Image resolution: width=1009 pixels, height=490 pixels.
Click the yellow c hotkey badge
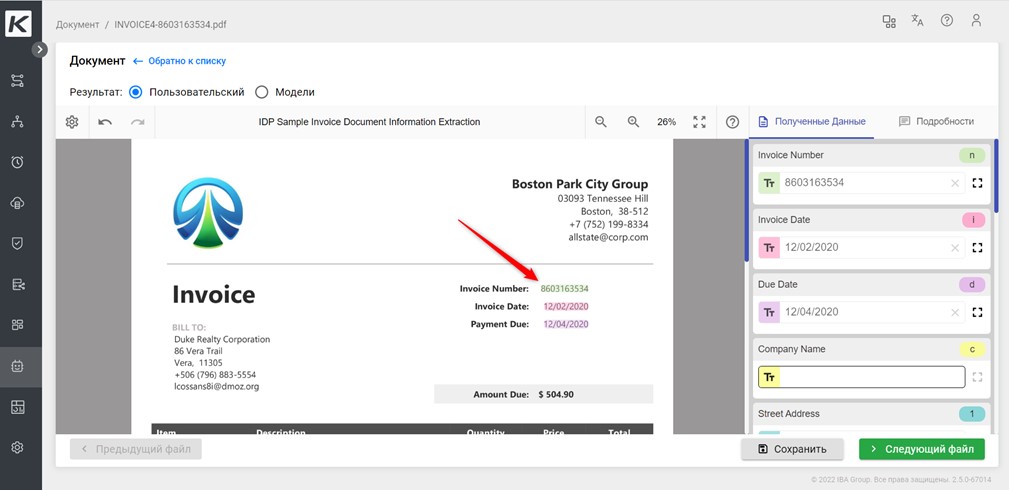pyautogui.click(x=972, y=349)
